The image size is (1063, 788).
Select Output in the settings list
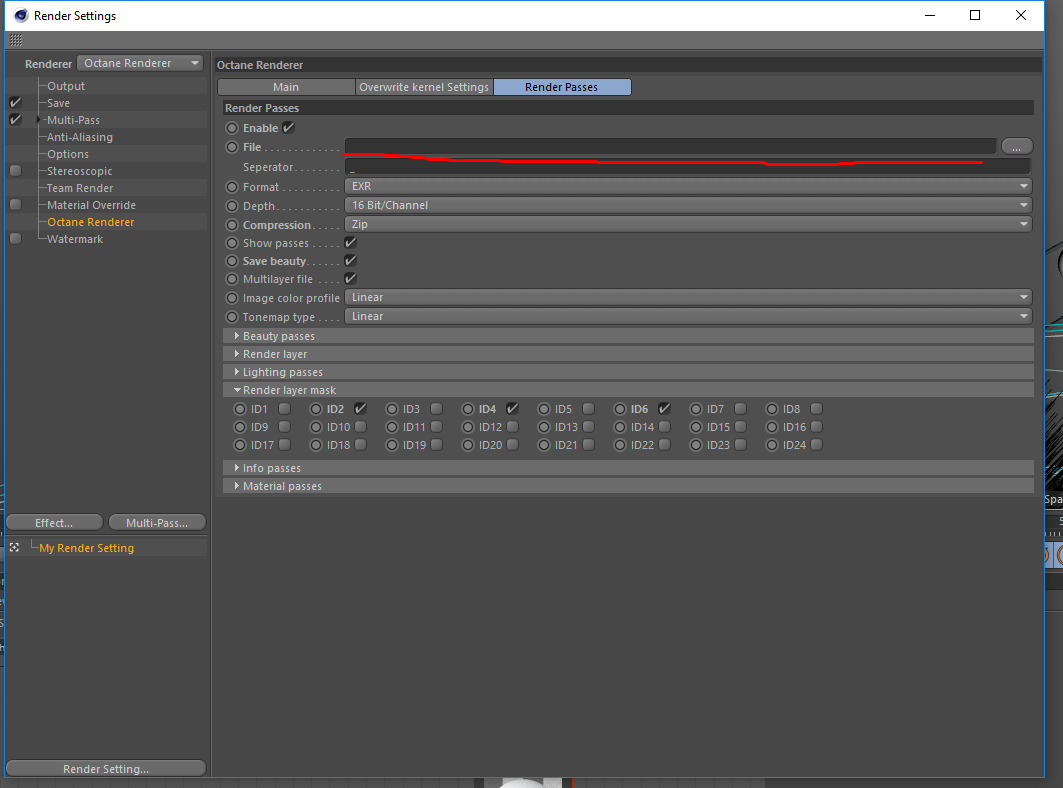click(x=66, y=86)
